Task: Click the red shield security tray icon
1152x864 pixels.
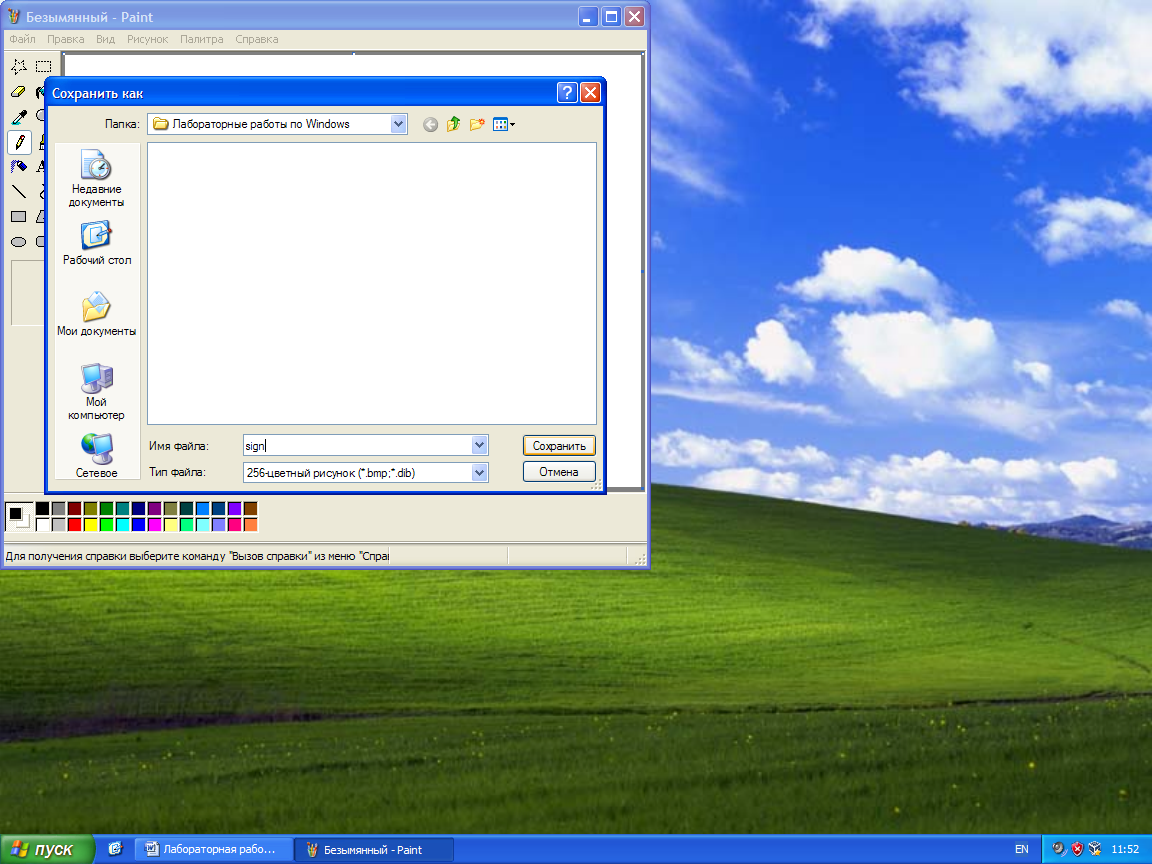Action: tap(1077, 849)
